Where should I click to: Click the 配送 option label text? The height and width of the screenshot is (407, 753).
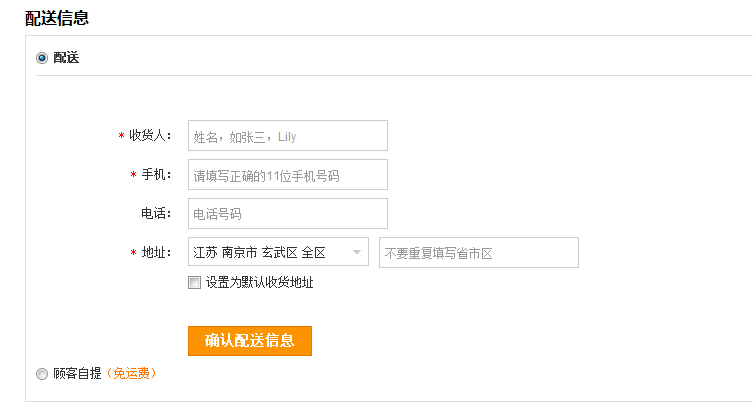click(66, 58)
